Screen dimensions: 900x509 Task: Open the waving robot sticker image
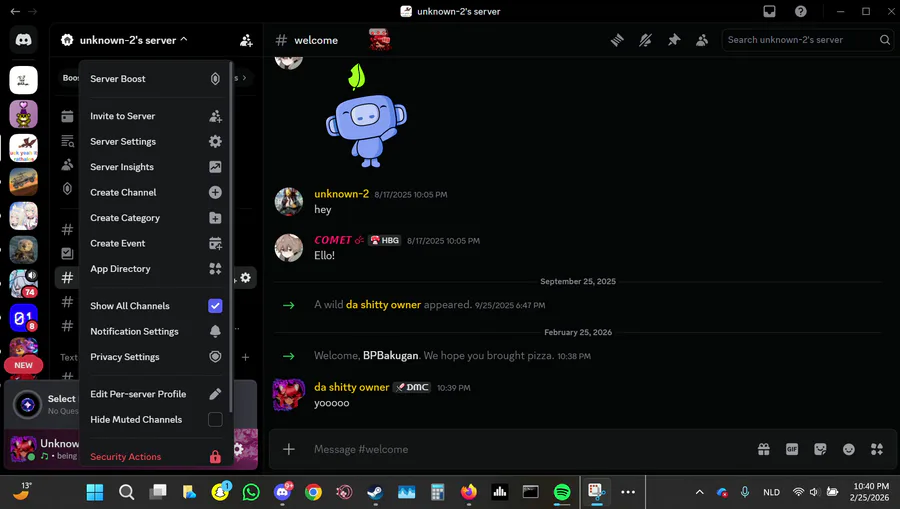366,118
